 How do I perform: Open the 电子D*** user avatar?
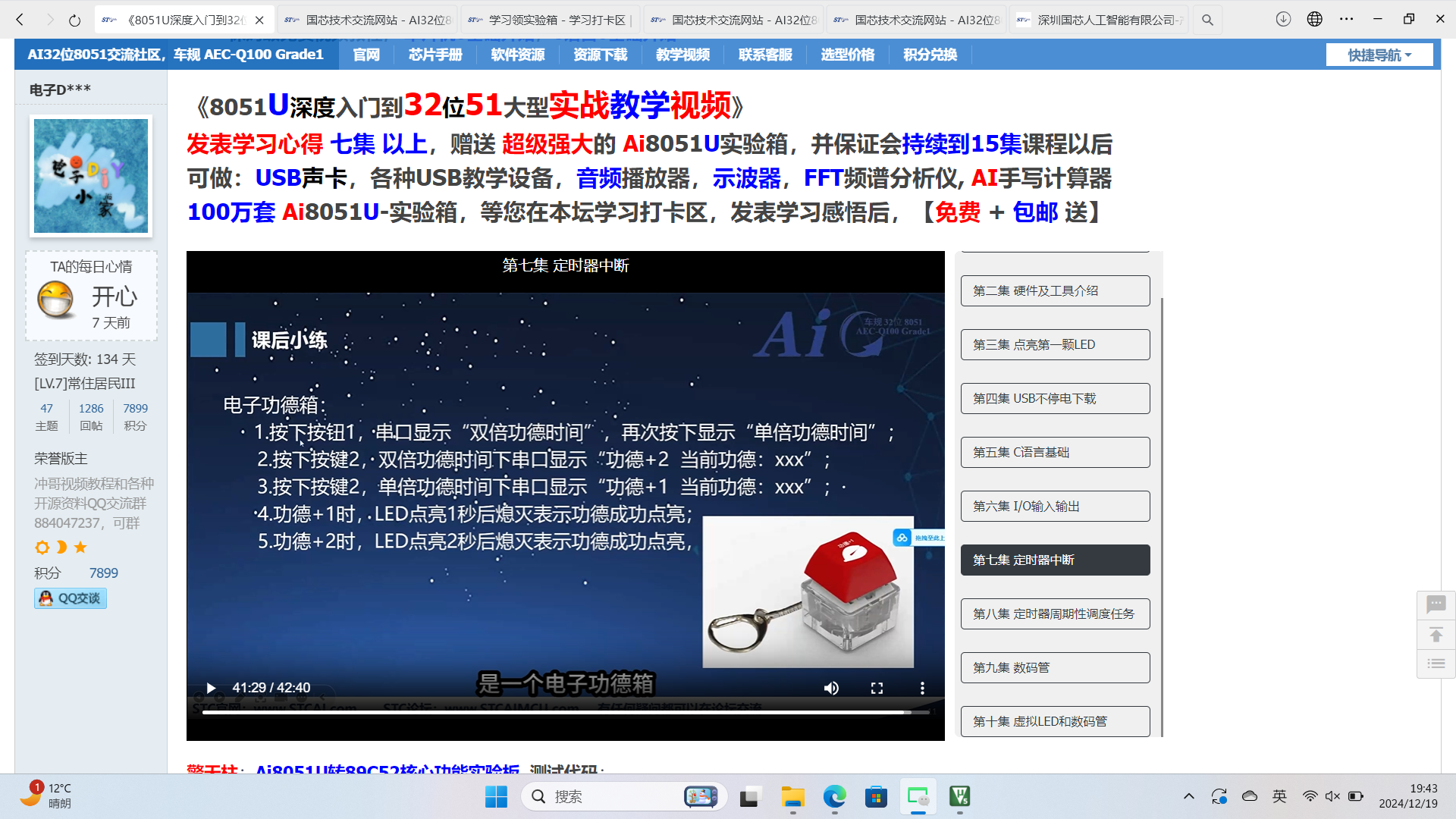pos(91,176)
